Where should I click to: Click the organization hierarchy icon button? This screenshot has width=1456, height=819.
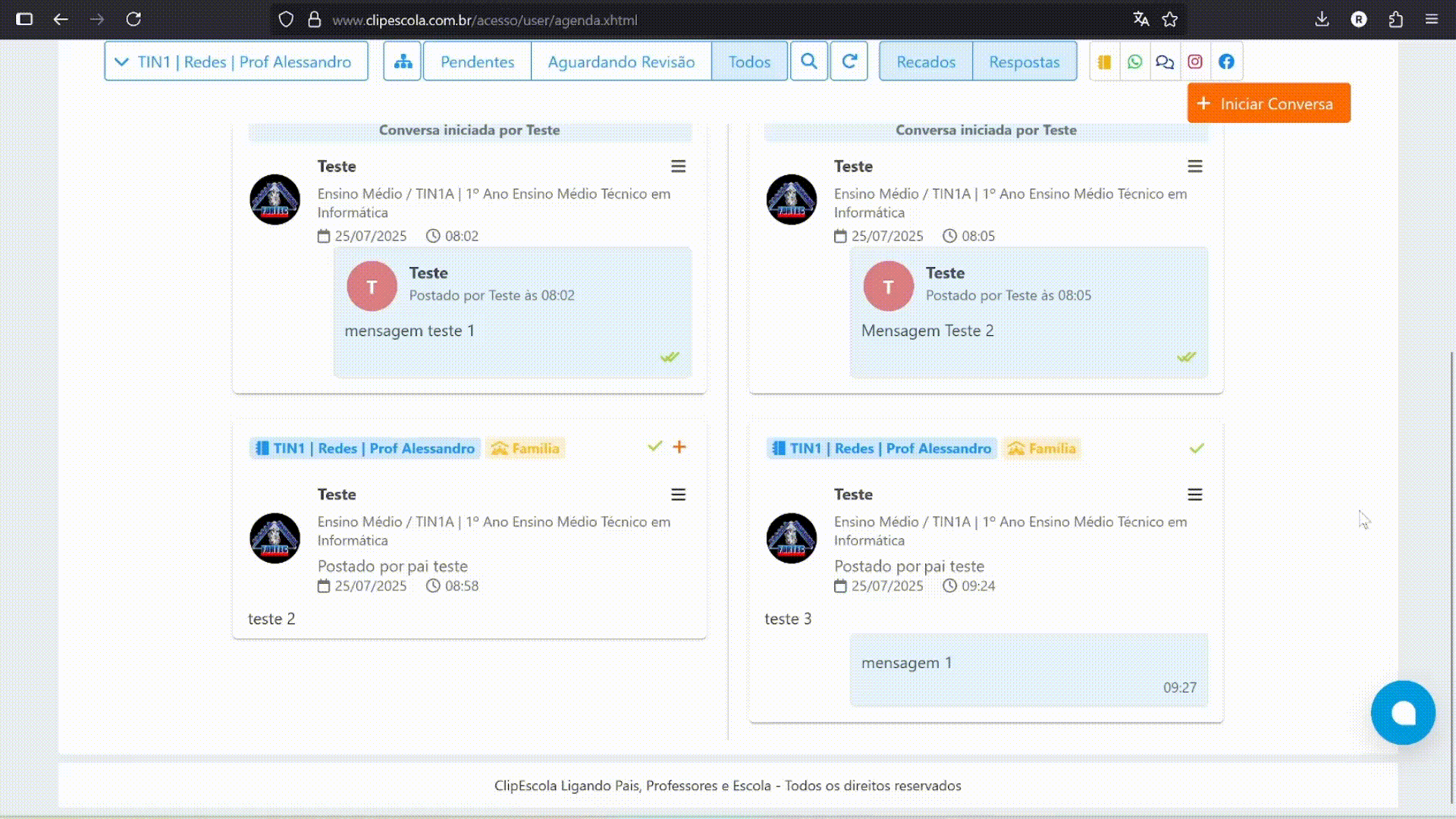click(x=403, y=61)
